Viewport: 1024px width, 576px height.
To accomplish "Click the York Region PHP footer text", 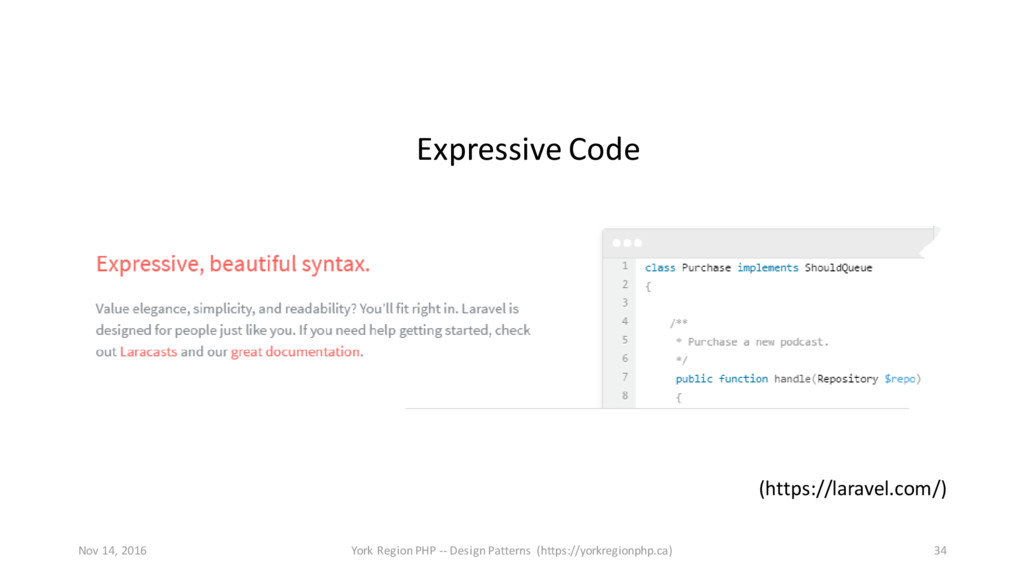I will click(x=511, y=551).
